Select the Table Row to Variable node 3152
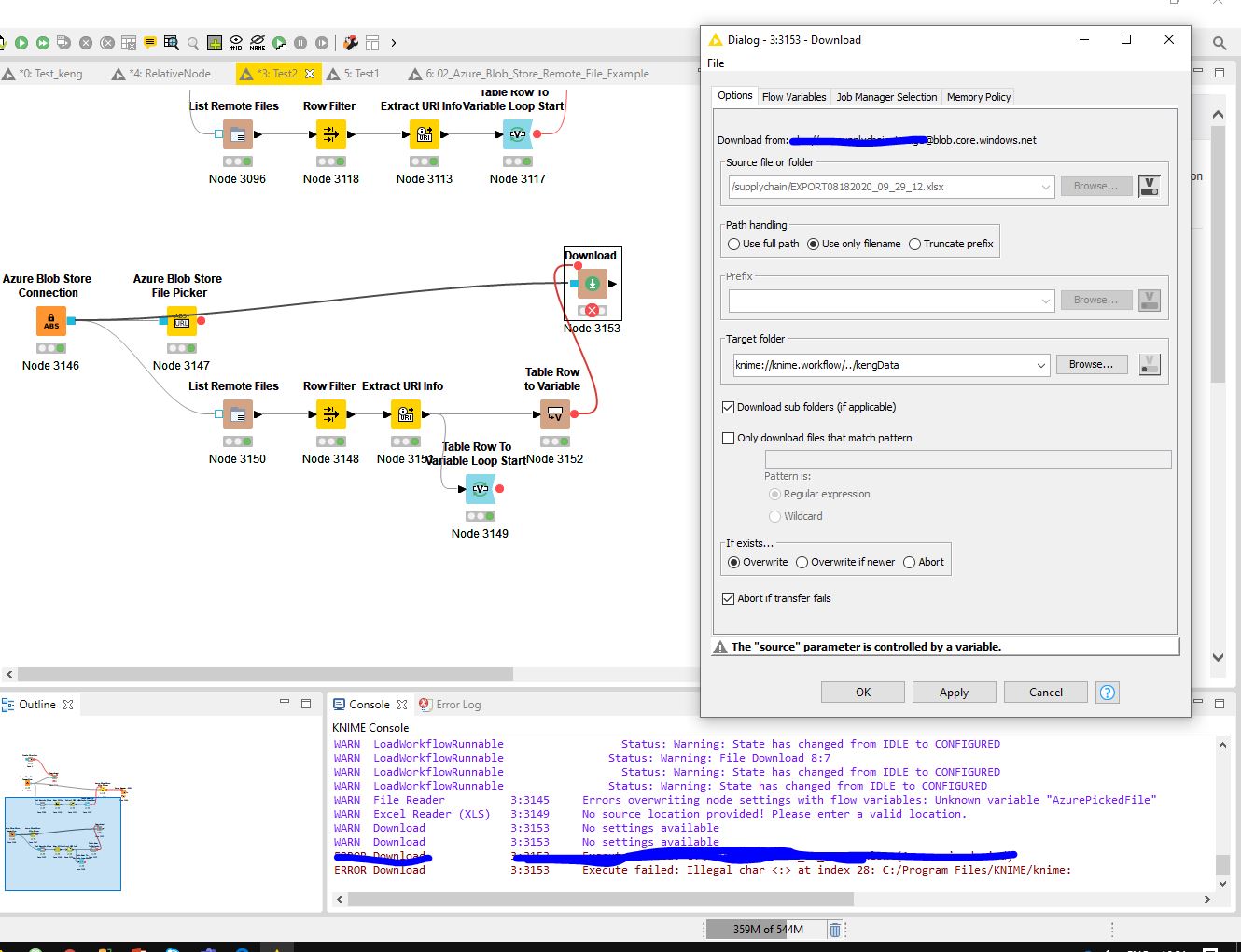 pos(555,414)
